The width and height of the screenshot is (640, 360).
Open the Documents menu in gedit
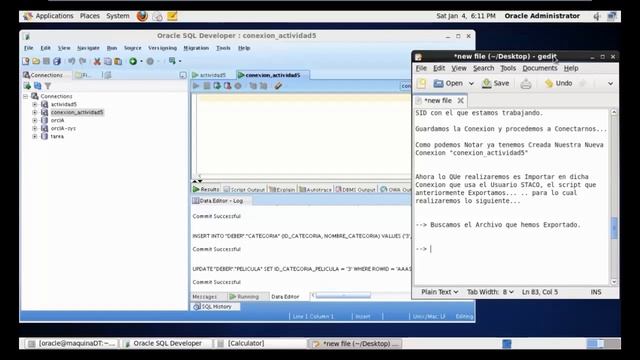540,68
